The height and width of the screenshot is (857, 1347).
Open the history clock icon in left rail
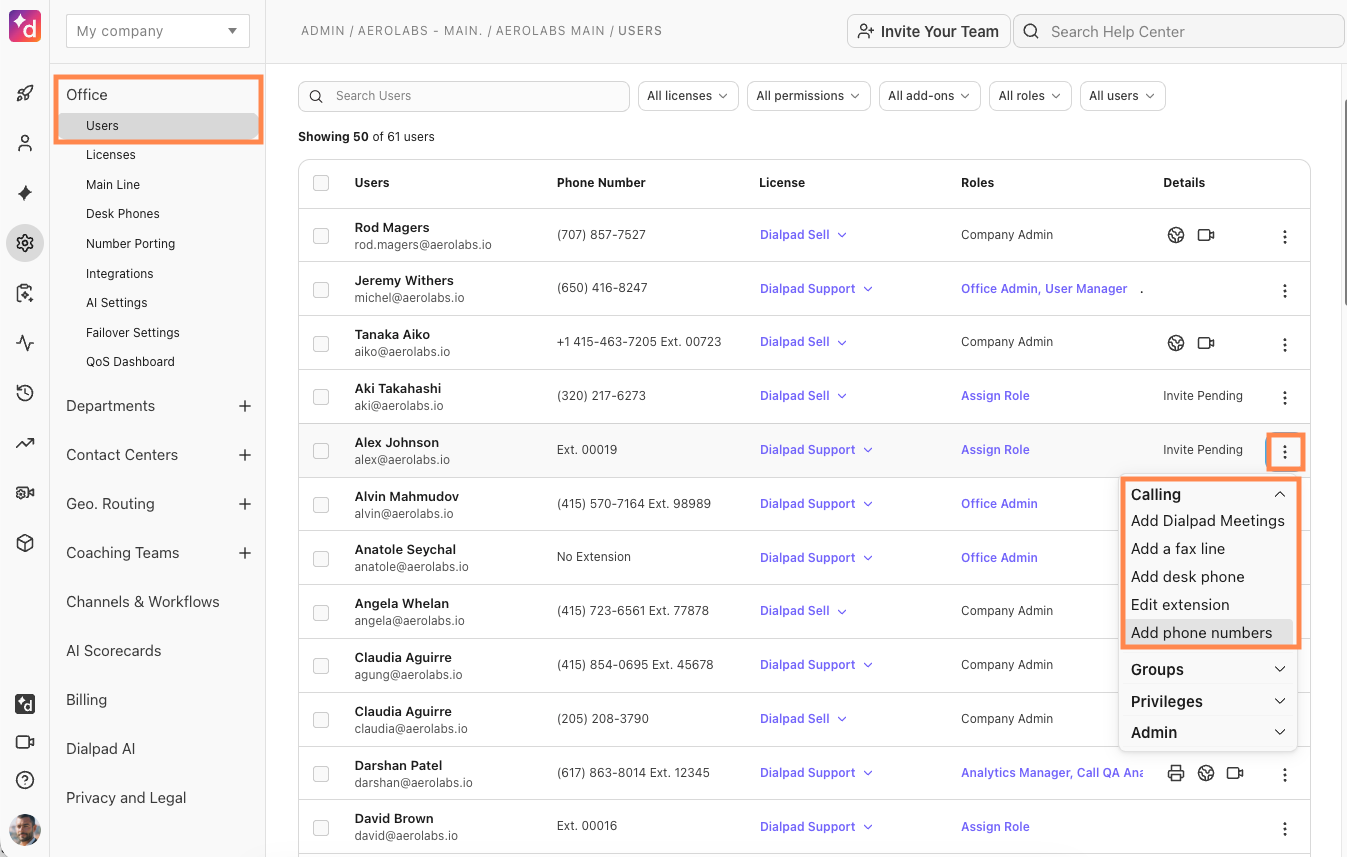click(25, 393)
